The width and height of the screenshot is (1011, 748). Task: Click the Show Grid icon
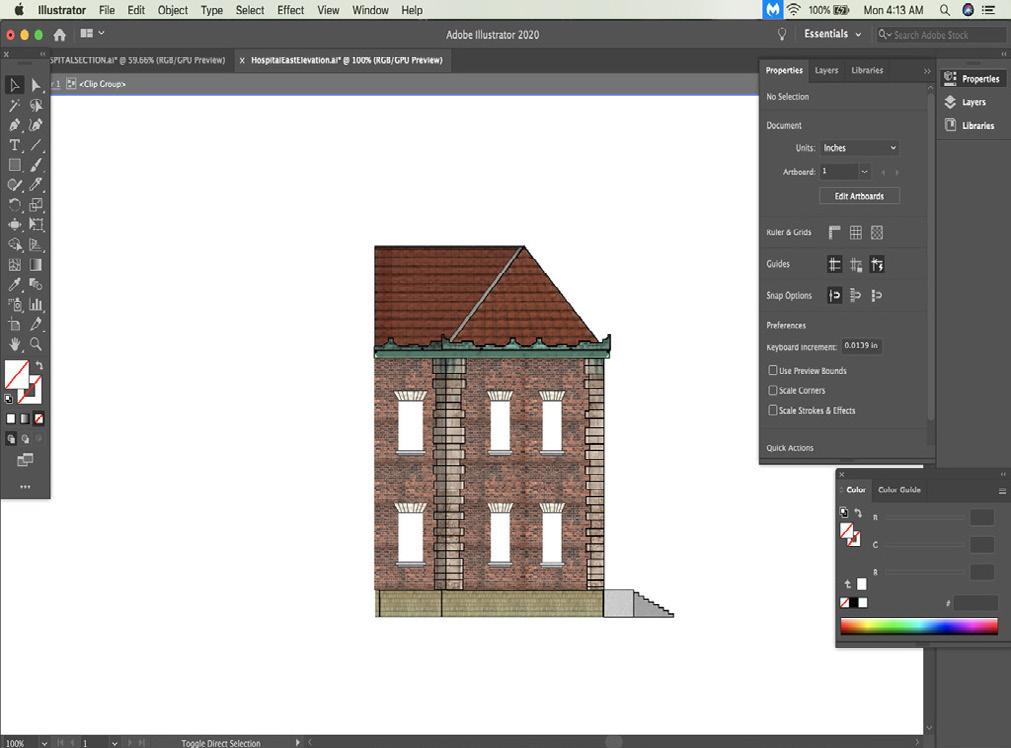tap(856, 233)
